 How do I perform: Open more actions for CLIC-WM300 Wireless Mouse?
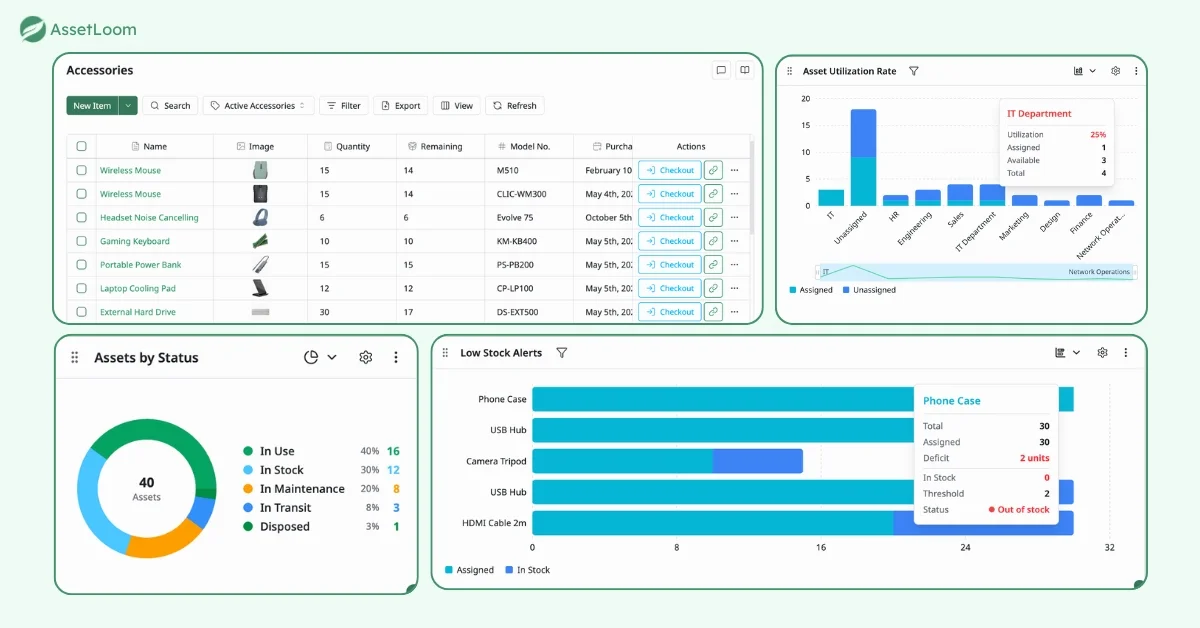735,194
